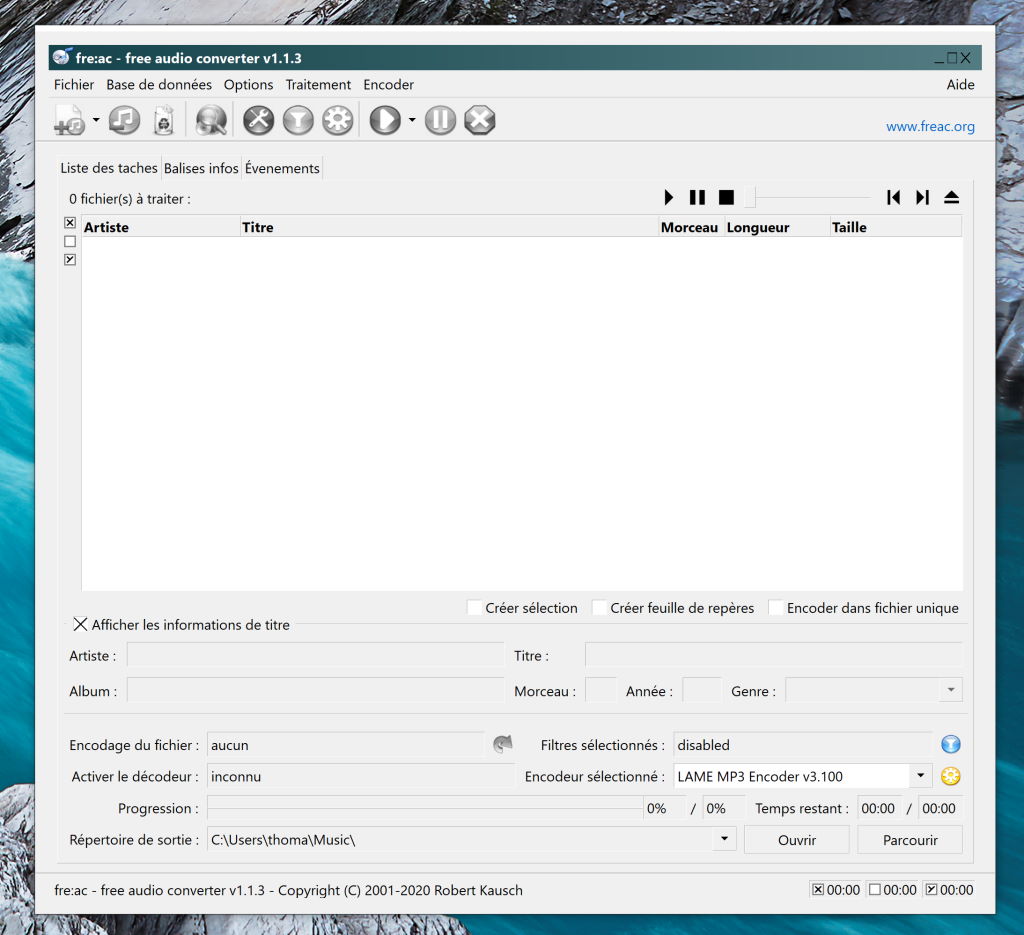Eject the disc with the eject icon
The height and width of the screenshot is (935, 1024).
point(952,197)
